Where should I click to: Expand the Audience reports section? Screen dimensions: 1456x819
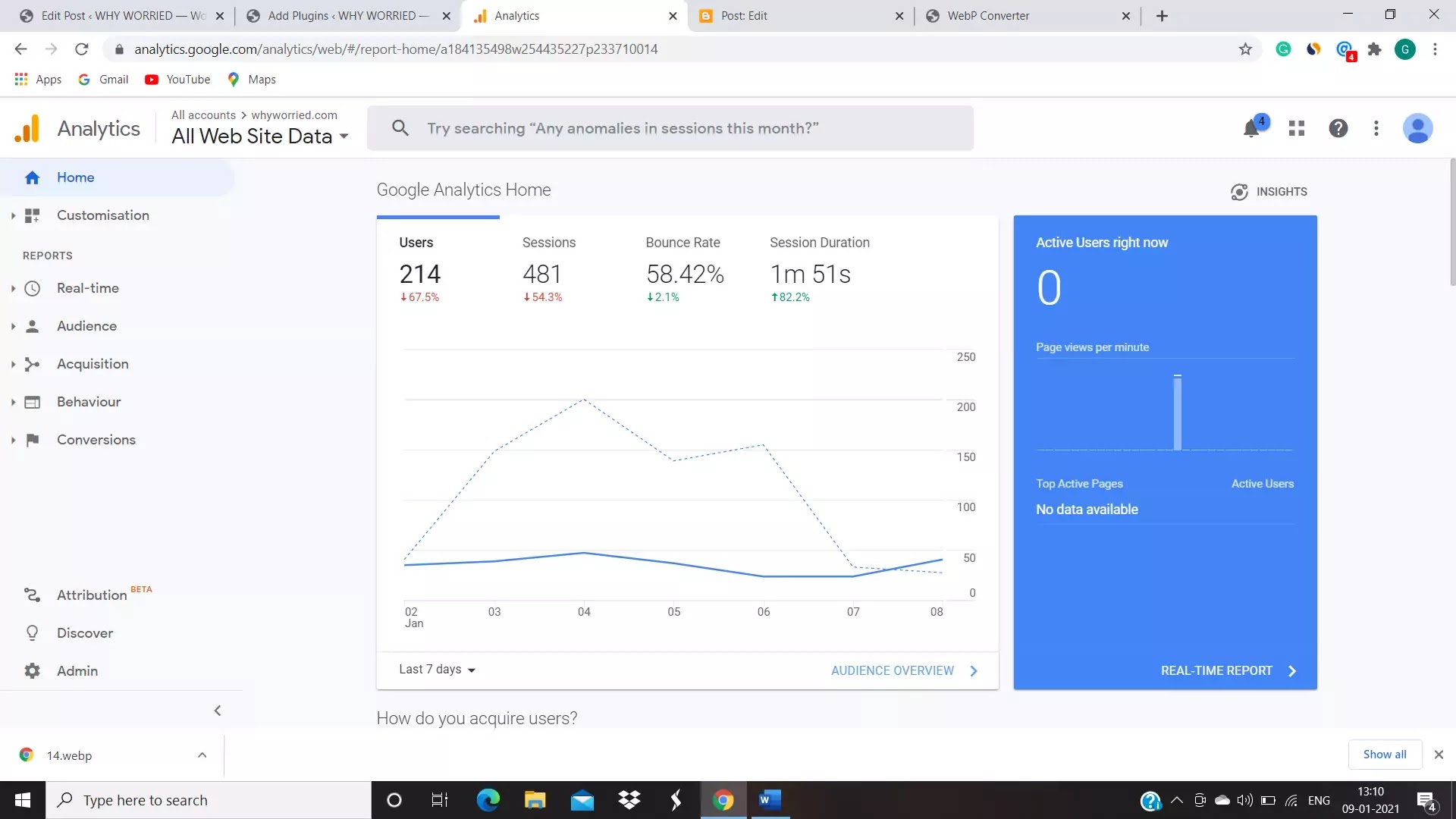86,326
